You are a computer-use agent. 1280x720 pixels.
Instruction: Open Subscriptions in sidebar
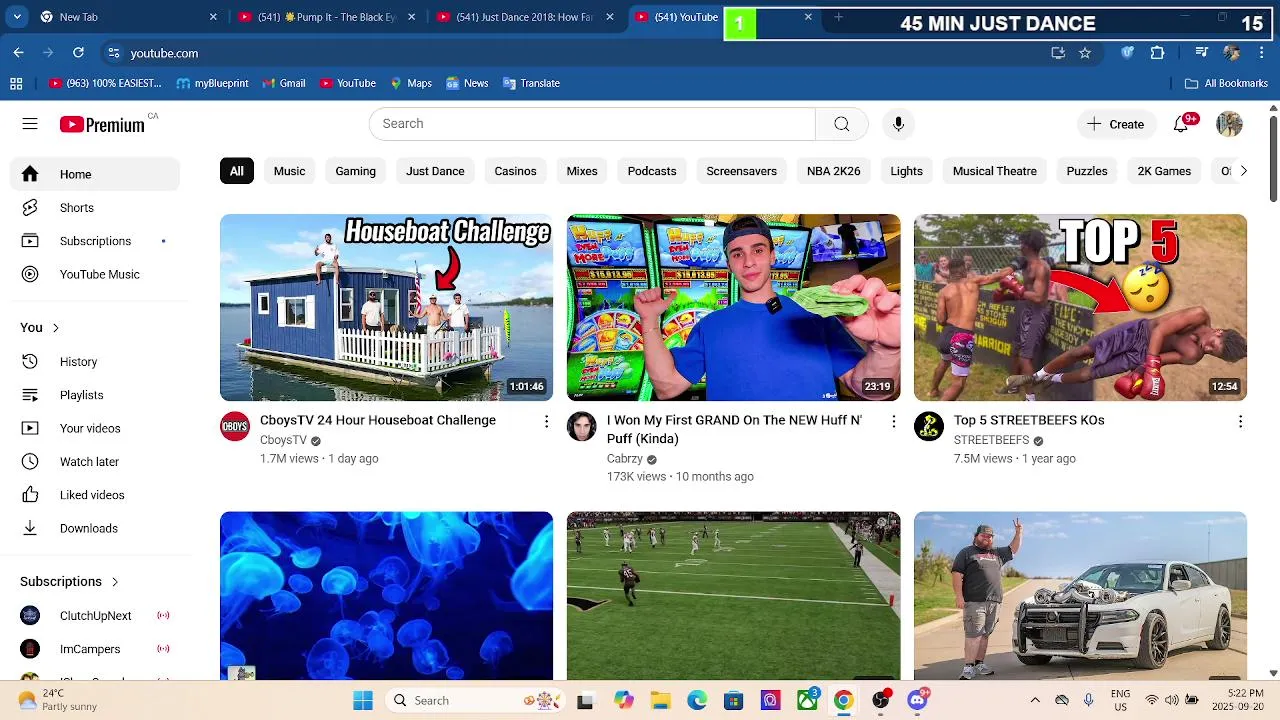tap(95, 241)
